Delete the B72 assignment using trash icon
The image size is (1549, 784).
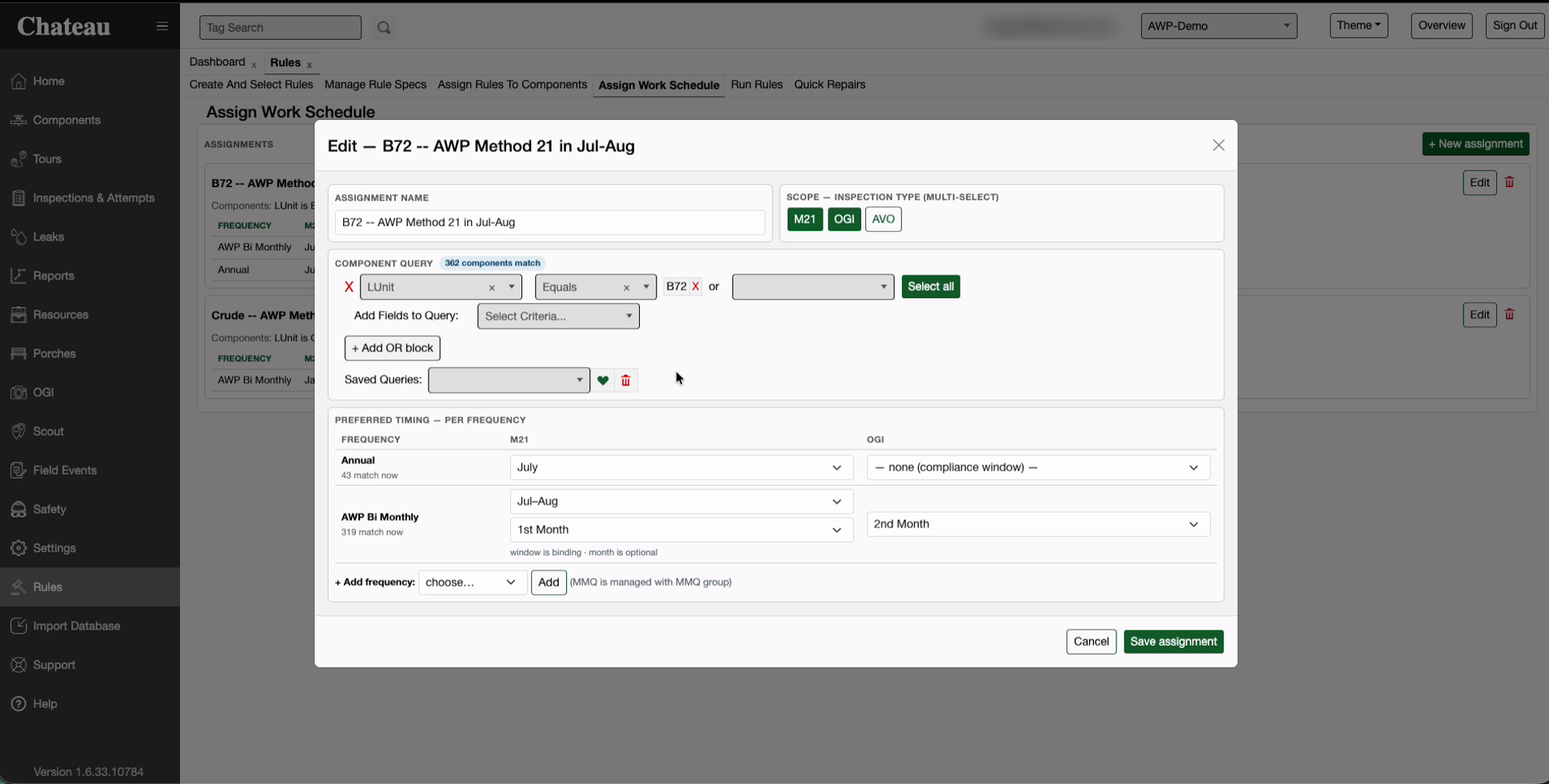point(1510,182)
